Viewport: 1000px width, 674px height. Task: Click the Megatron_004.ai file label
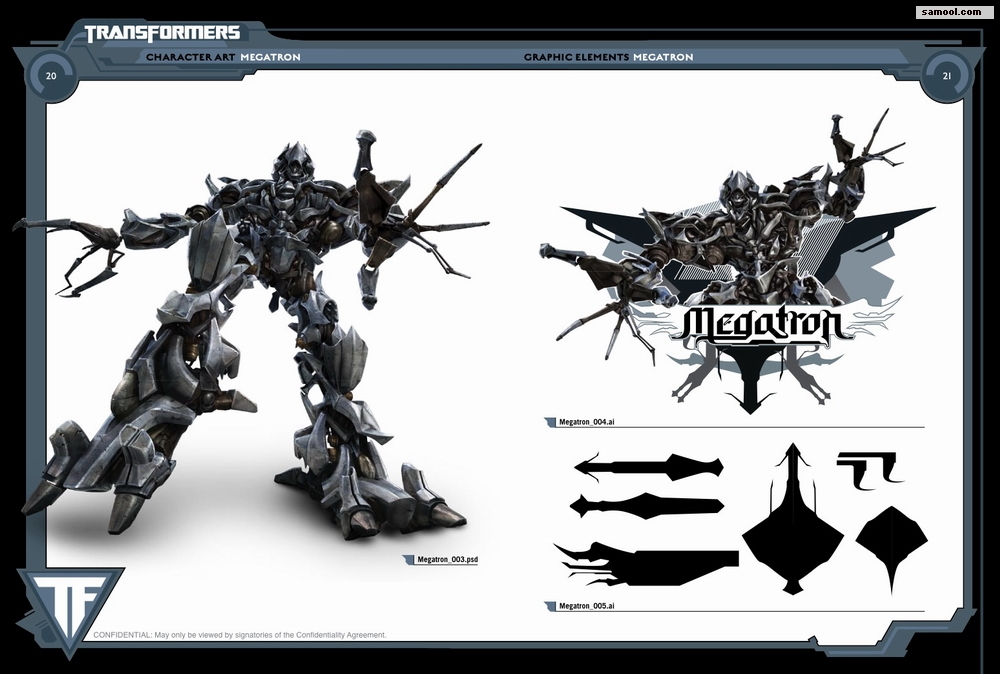tap(586, 421)
